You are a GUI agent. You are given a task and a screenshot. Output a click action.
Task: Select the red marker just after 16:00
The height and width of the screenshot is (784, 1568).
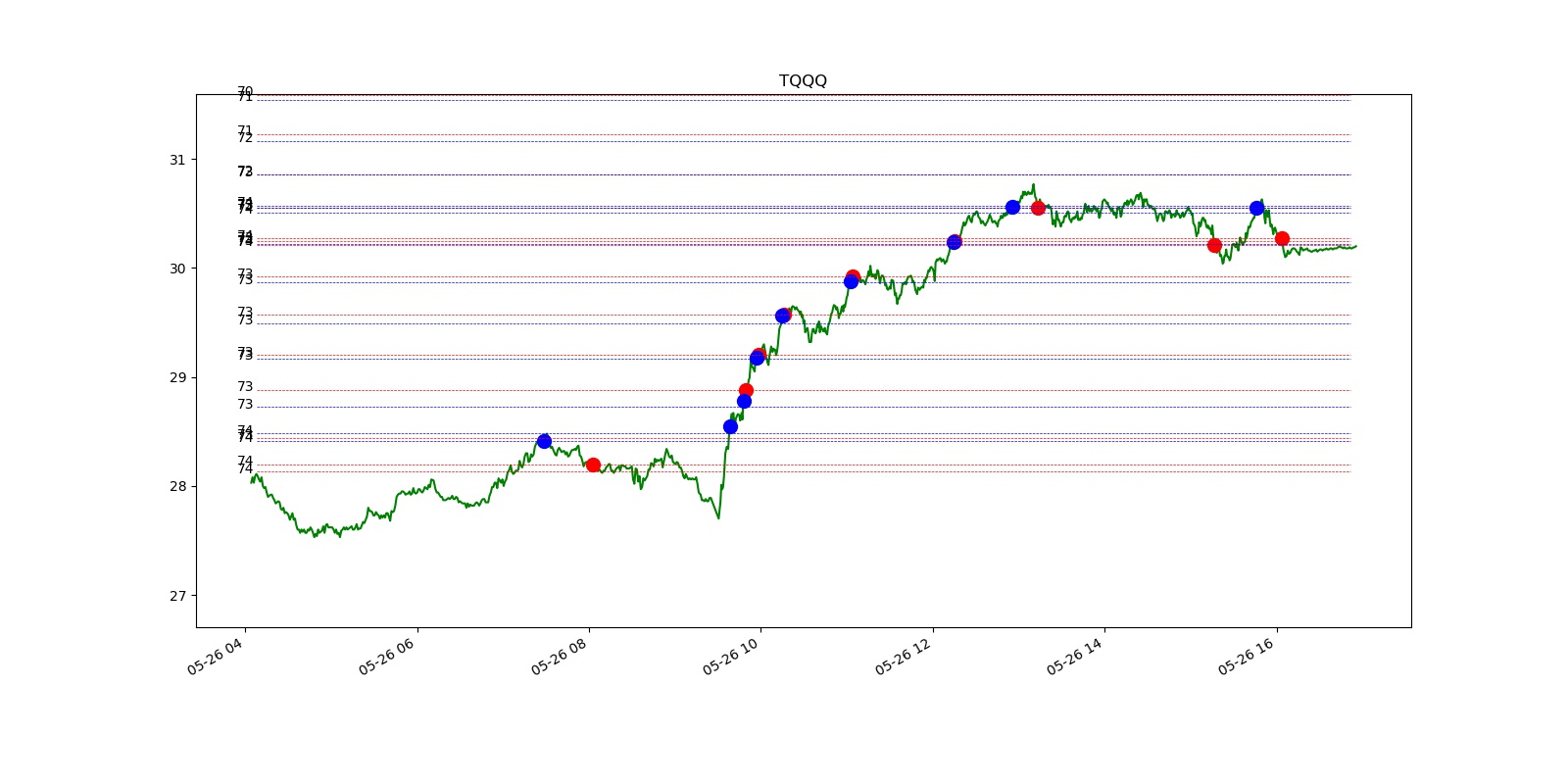click(x=1282, y=238)
